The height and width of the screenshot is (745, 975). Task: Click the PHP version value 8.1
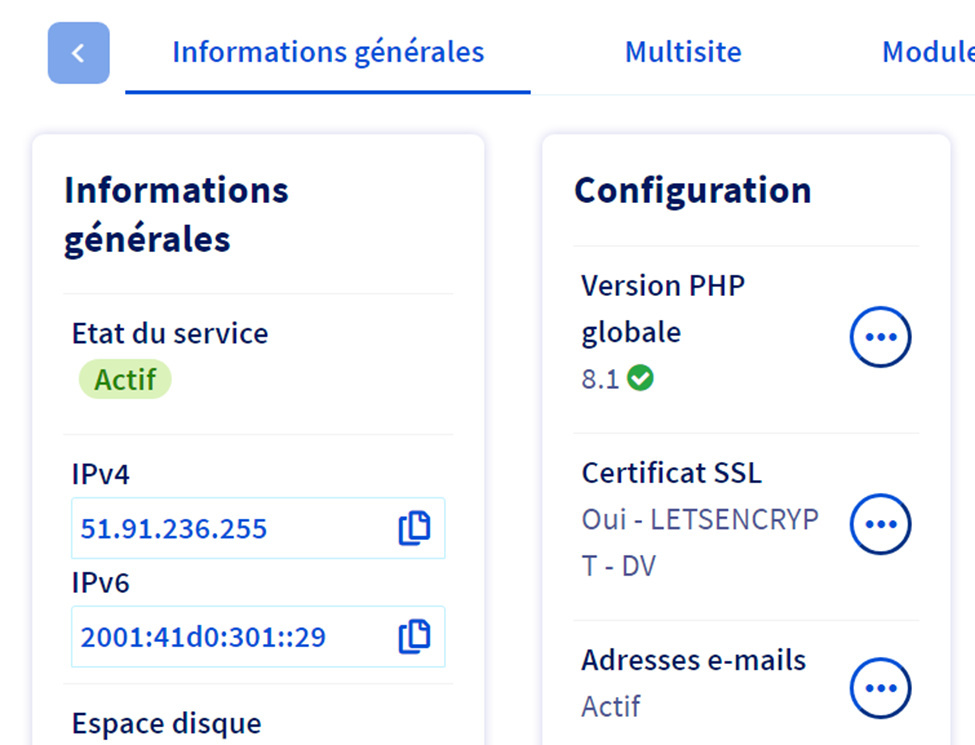tap(600, 380)
